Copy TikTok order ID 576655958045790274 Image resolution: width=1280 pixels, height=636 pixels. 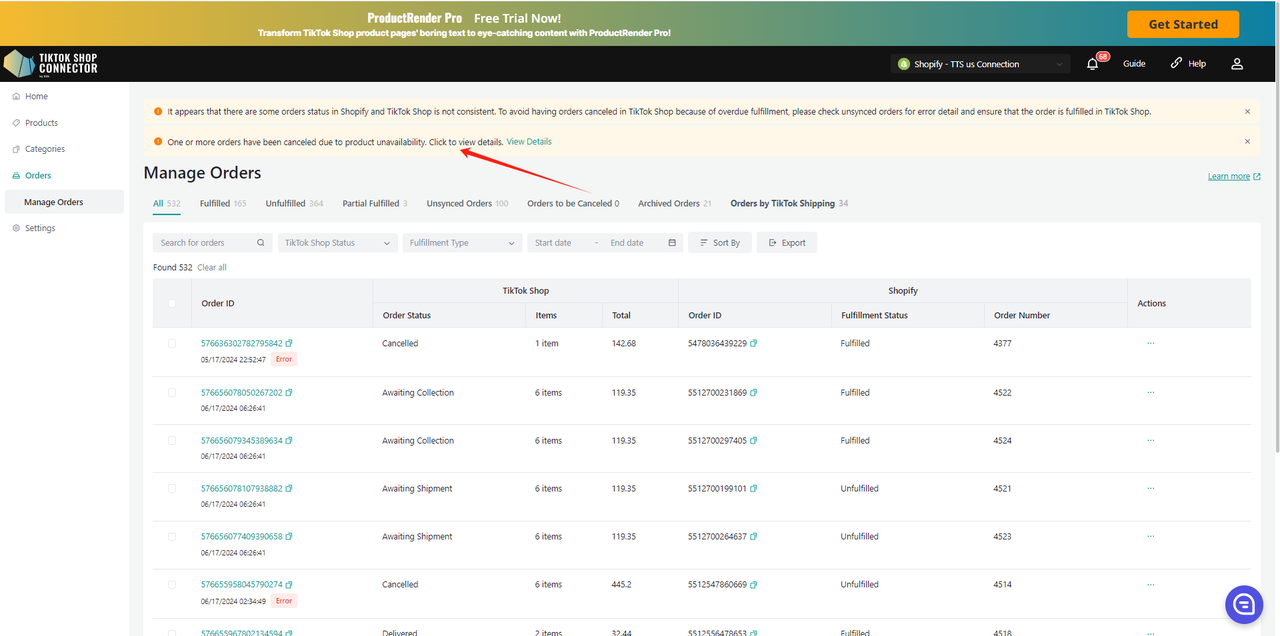click(x=289, y=585)
